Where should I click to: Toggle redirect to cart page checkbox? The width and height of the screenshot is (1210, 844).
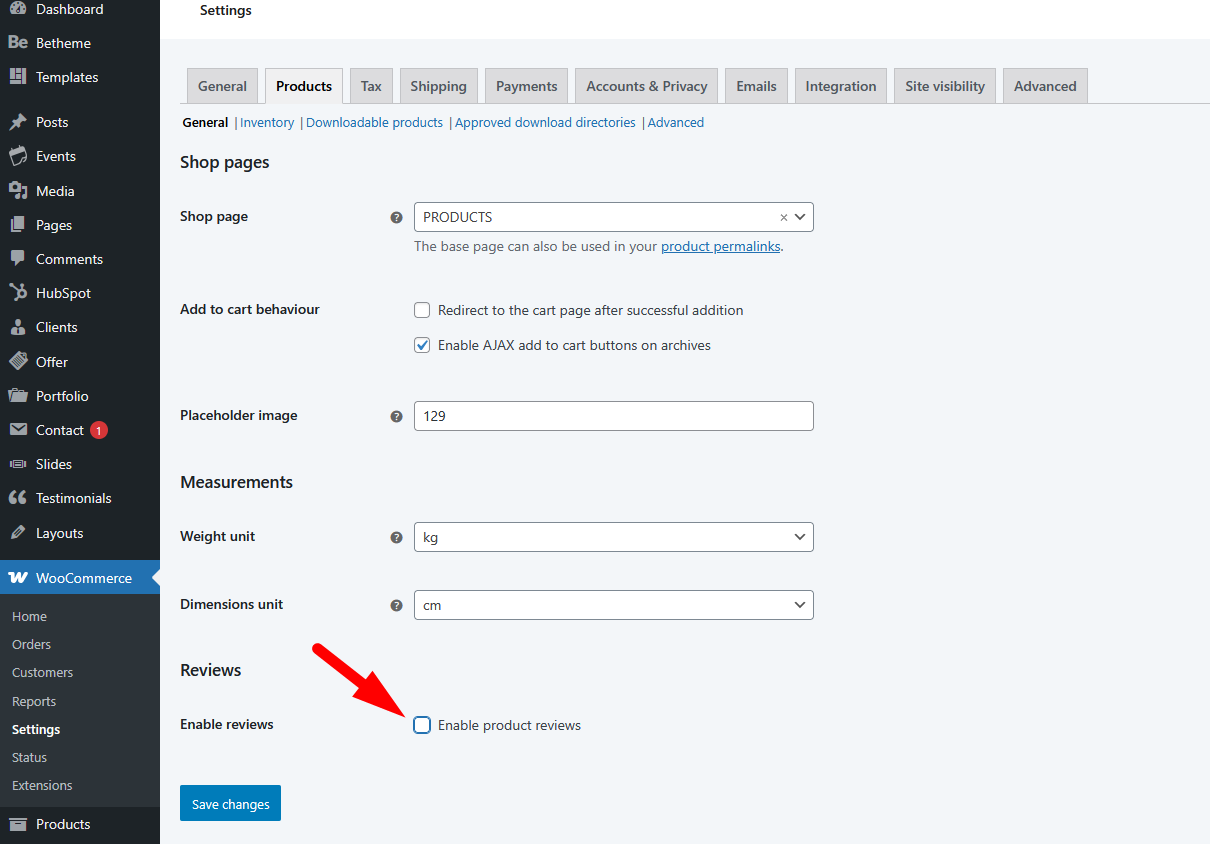[x=422, y=310]
